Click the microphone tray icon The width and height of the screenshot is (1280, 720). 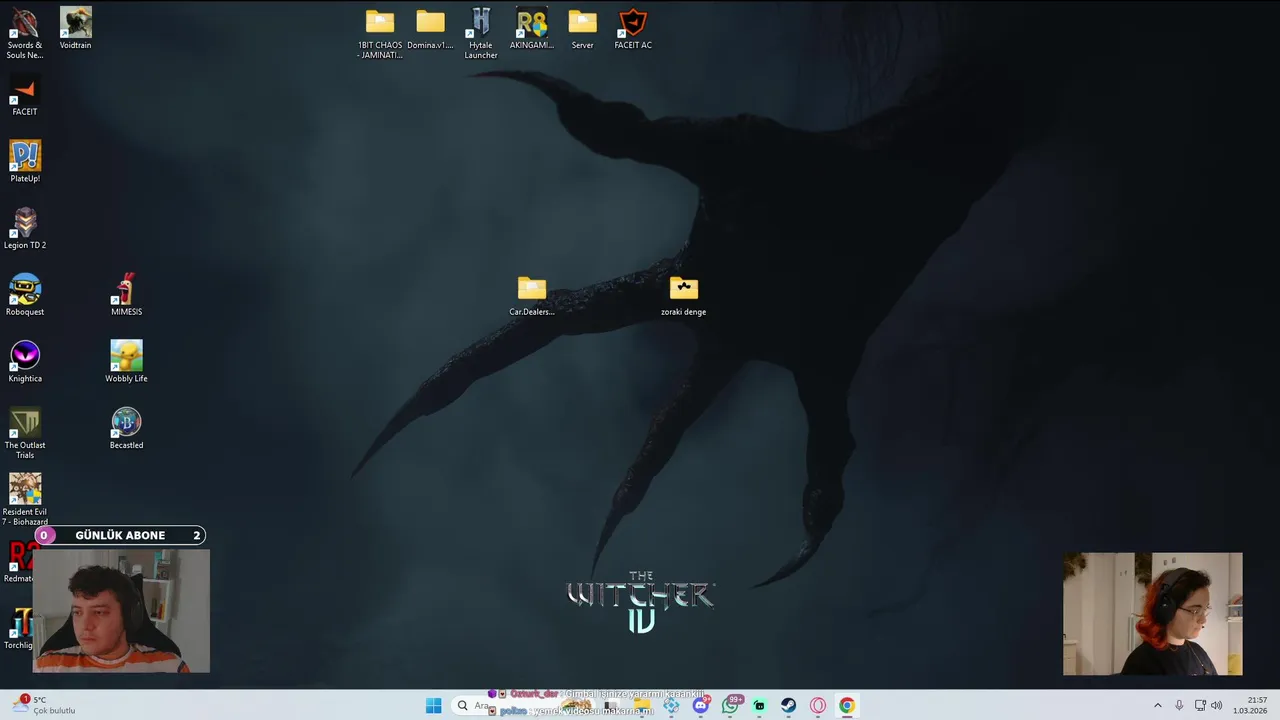click(1180, 706)
